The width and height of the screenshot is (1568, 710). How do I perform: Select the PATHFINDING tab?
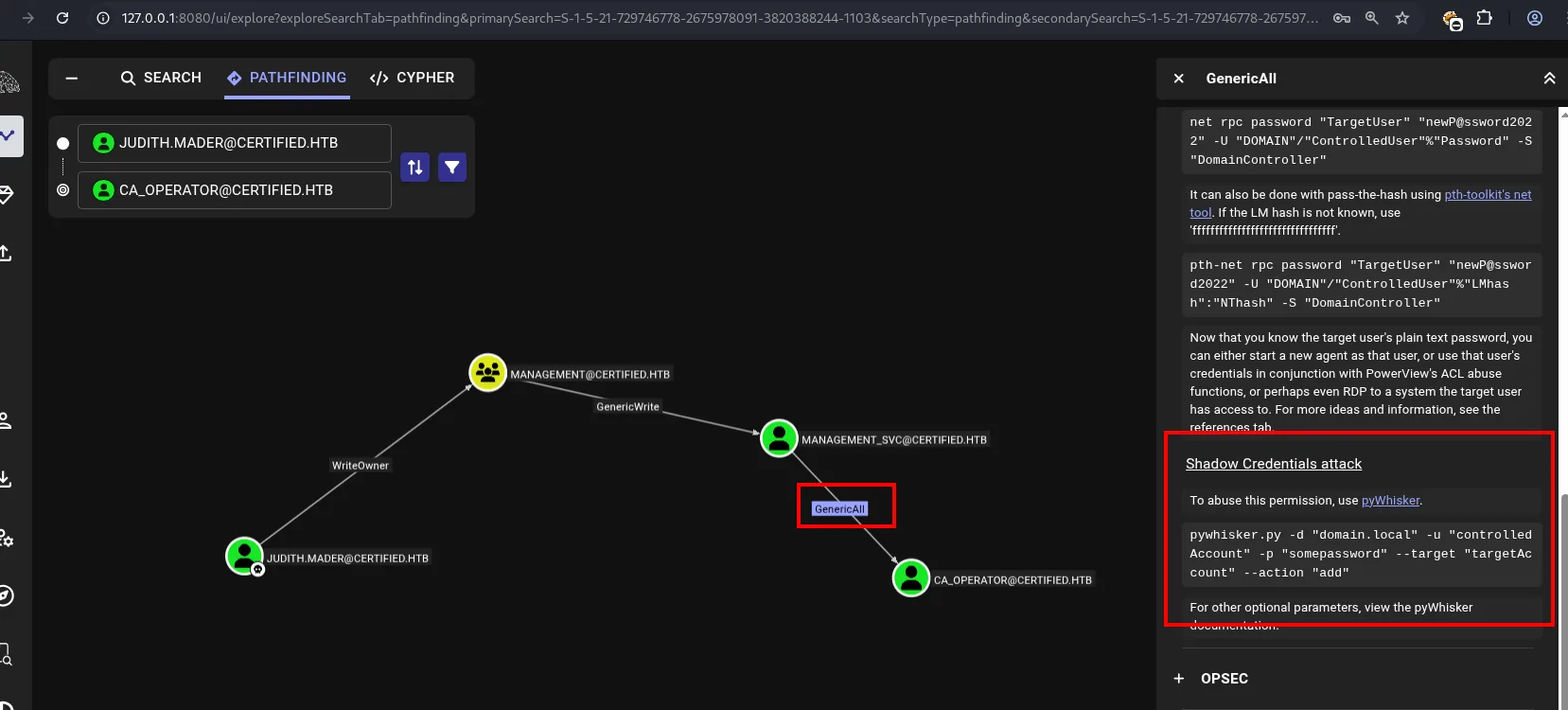tap(287, 78)
